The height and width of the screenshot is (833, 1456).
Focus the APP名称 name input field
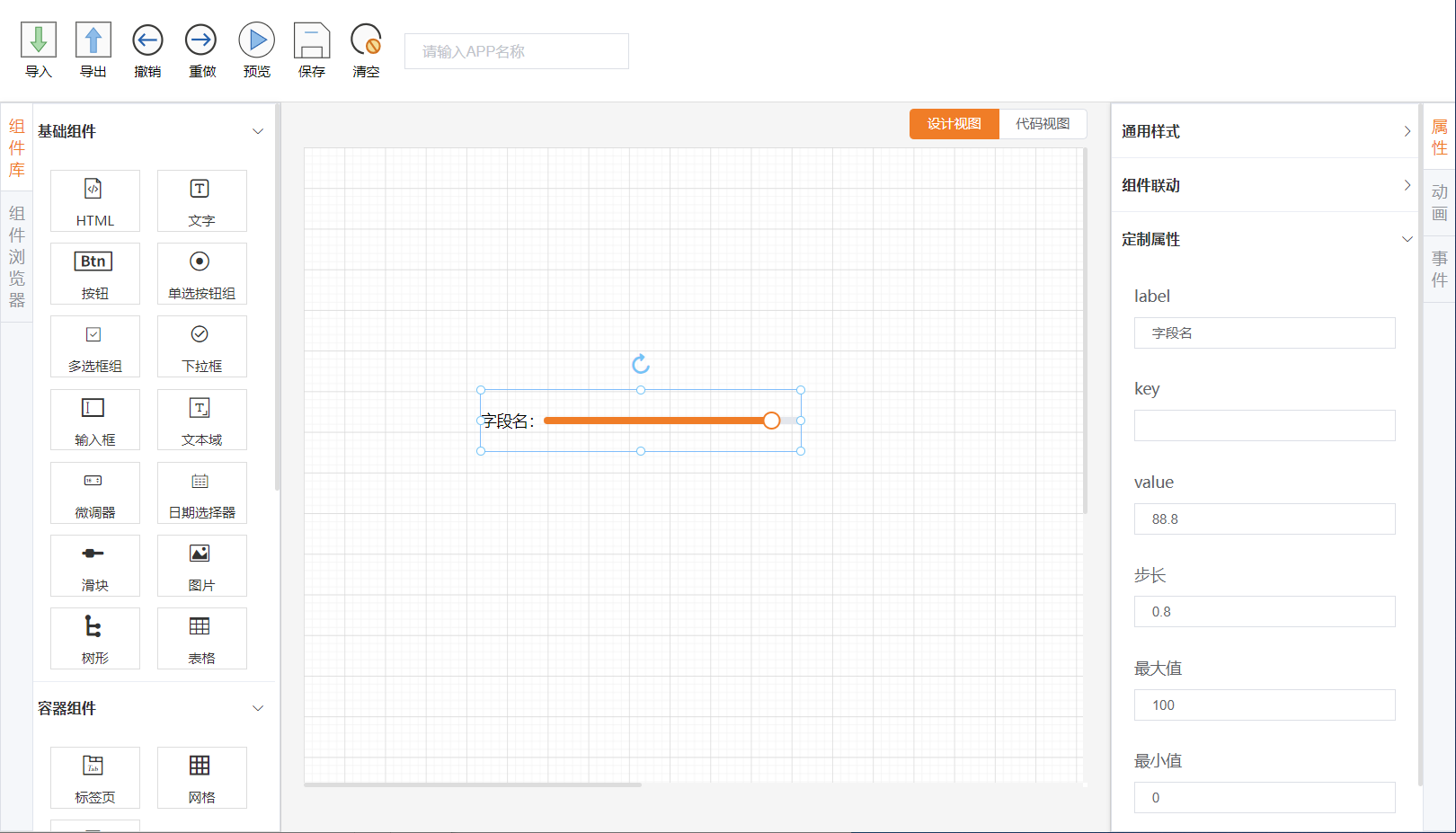pyautogui.click(x=517, y=51)
